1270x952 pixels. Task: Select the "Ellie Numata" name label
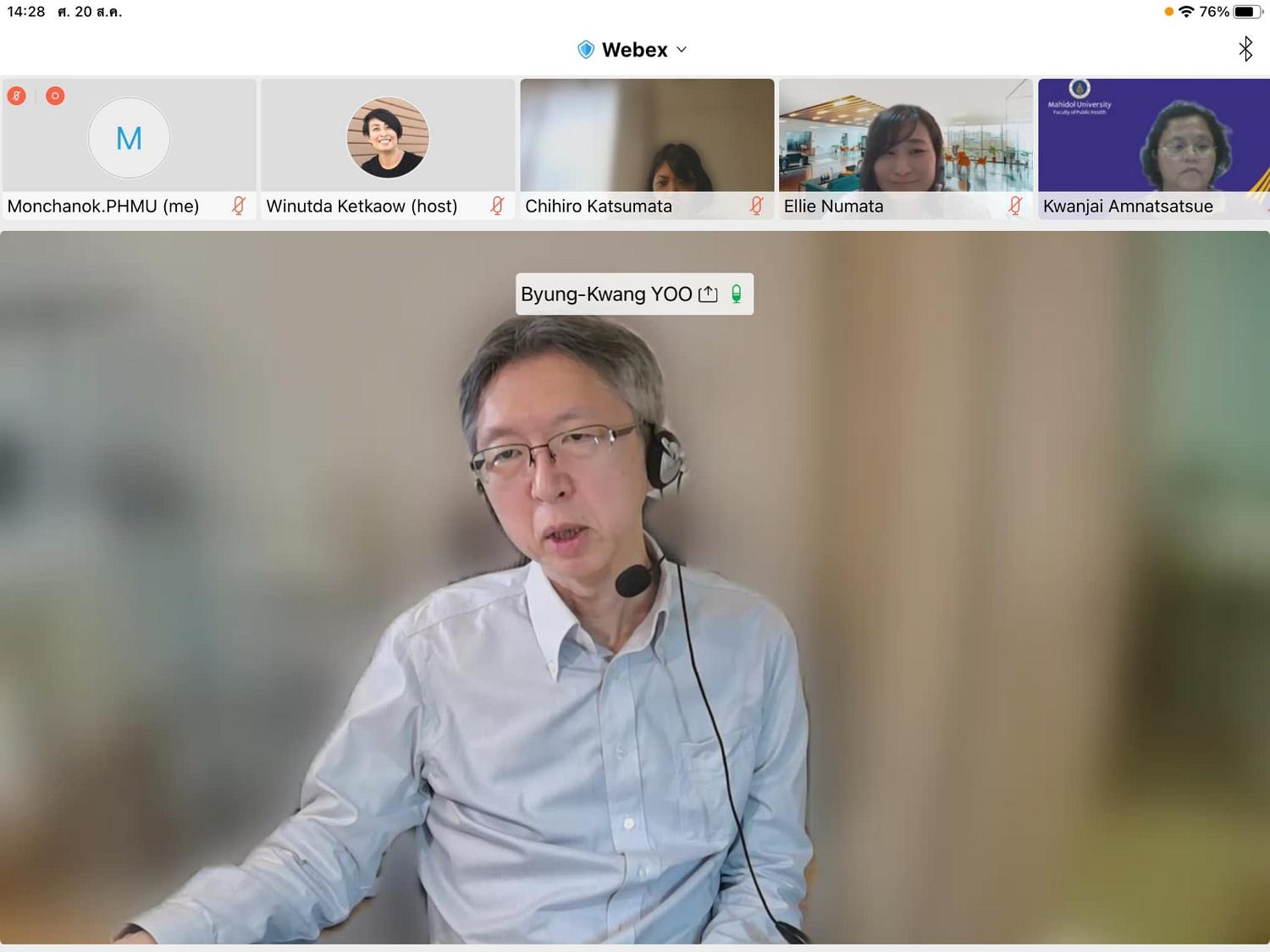(x=834, y=206)
